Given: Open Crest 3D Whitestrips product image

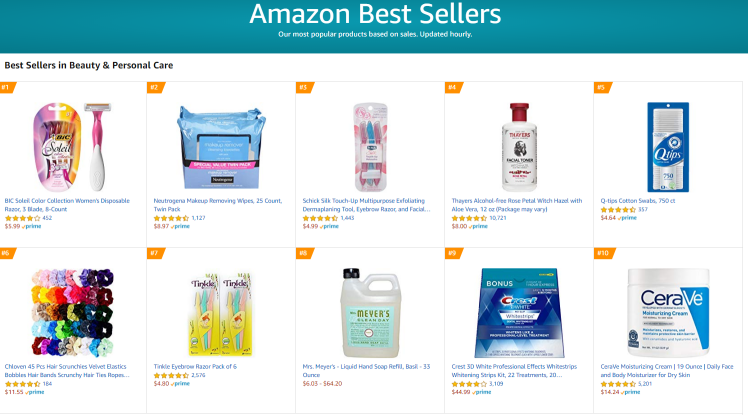Looking at the screenshot, I should tap(519, 312).
